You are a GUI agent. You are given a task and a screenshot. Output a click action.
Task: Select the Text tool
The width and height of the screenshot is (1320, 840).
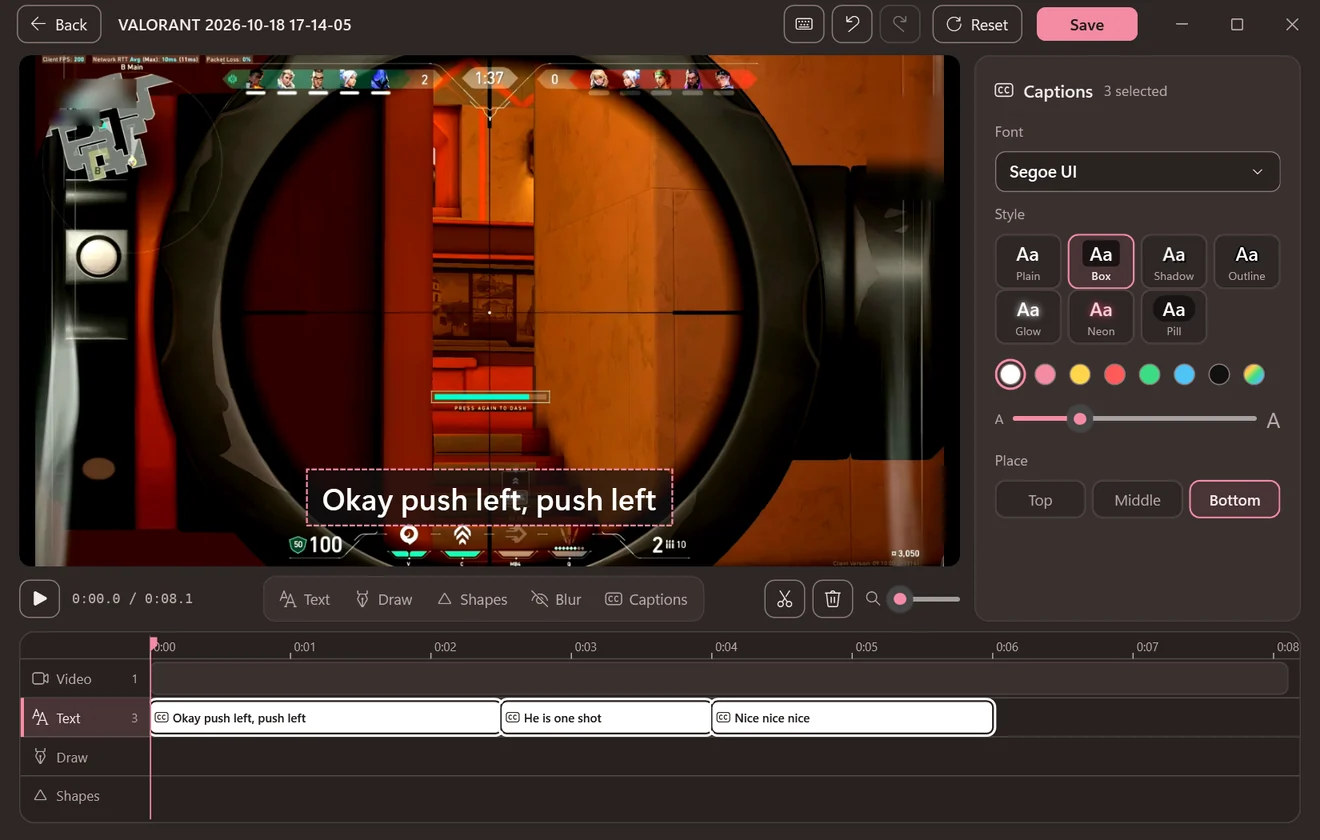pos(305,599)
